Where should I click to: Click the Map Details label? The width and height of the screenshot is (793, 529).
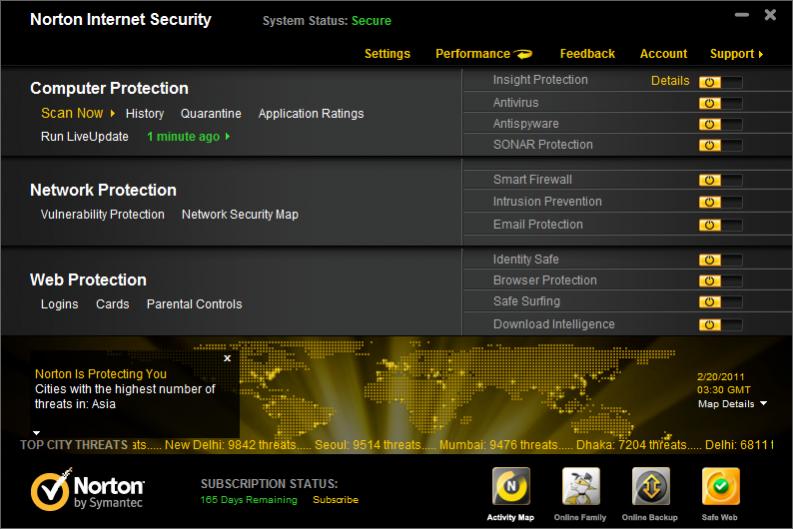pos(726,404)
